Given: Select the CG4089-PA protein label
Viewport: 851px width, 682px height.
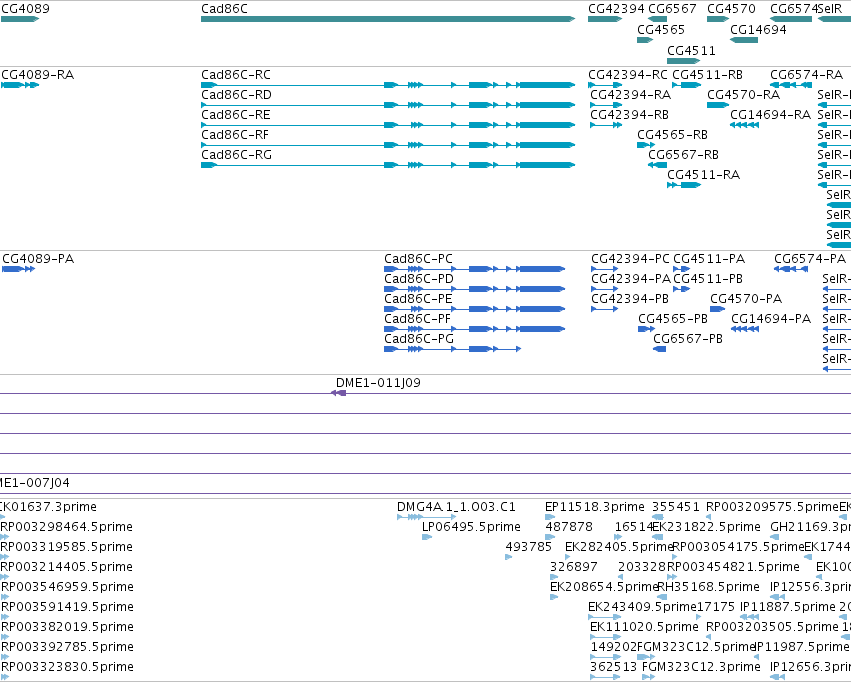Looking at the screenshot, I should (38, 259).
